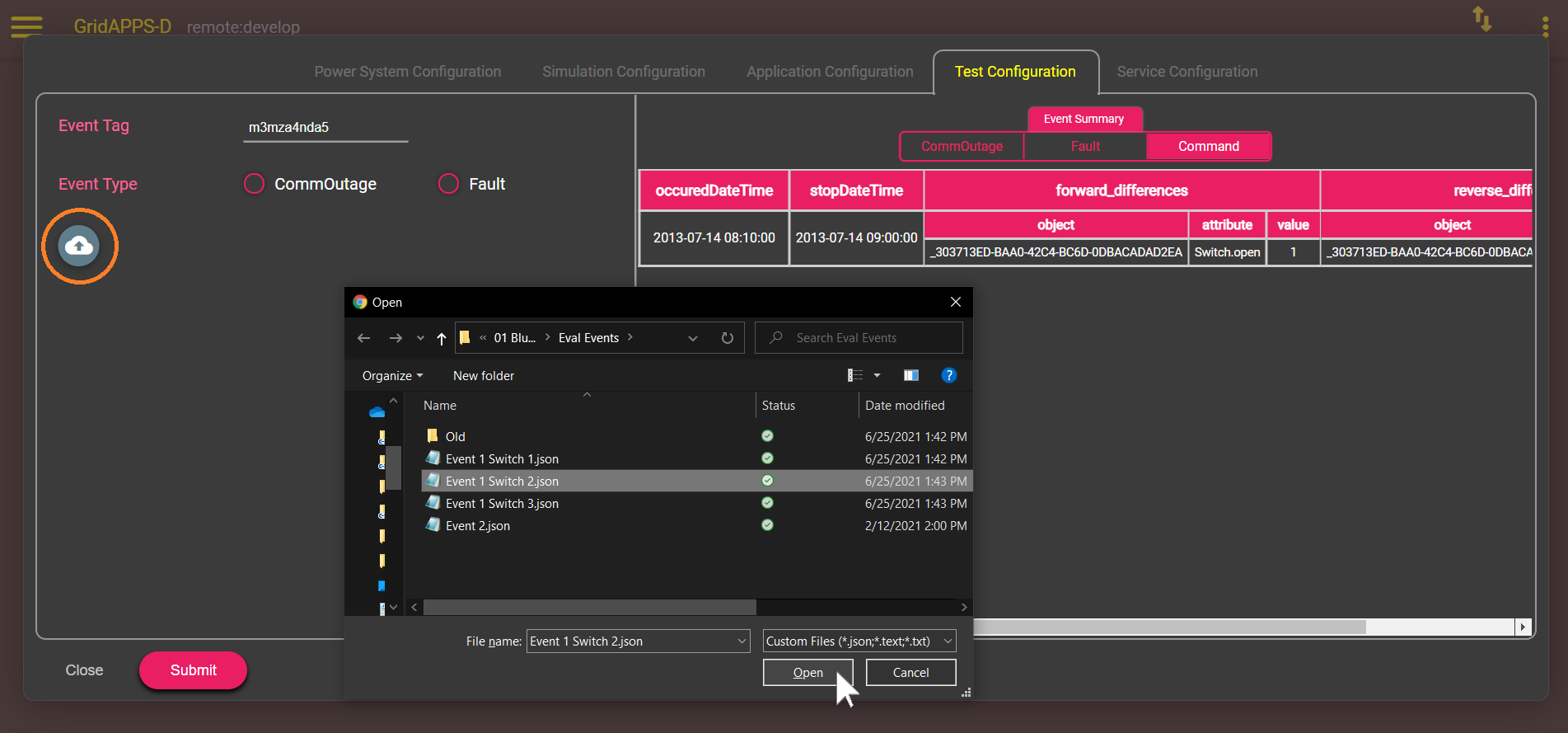Click the breadcrumb overflow chevrons
The image size is (1568, 733).
point(483,338)
